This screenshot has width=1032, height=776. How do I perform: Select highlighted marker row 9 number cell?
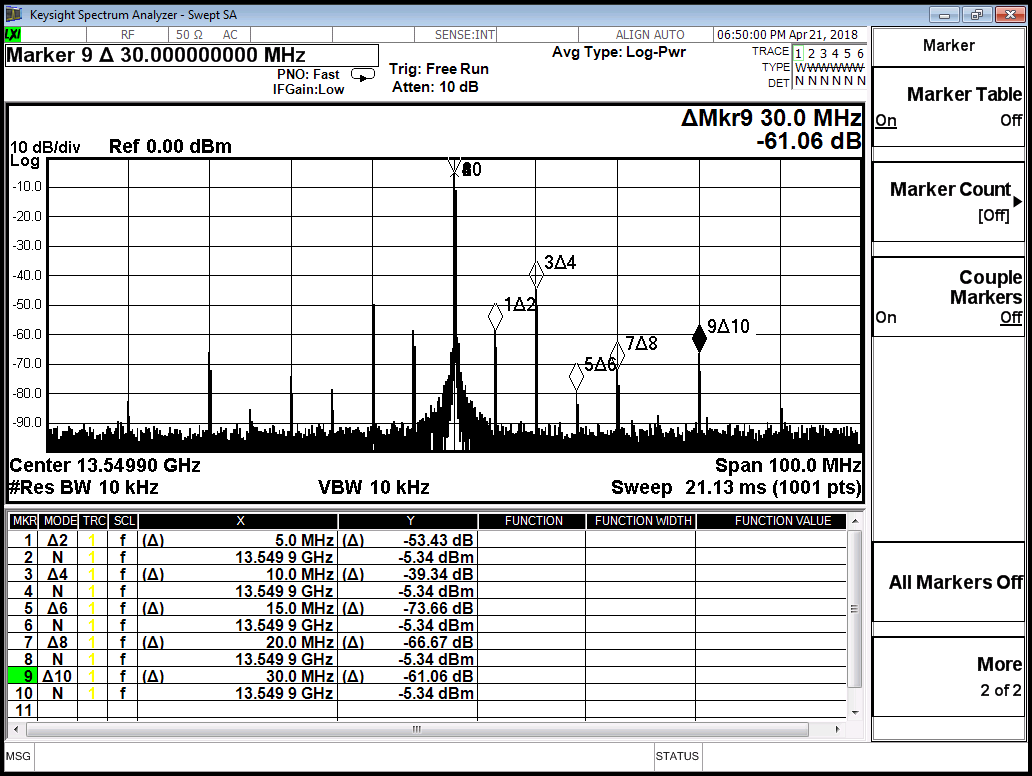[x=24, y=676]
